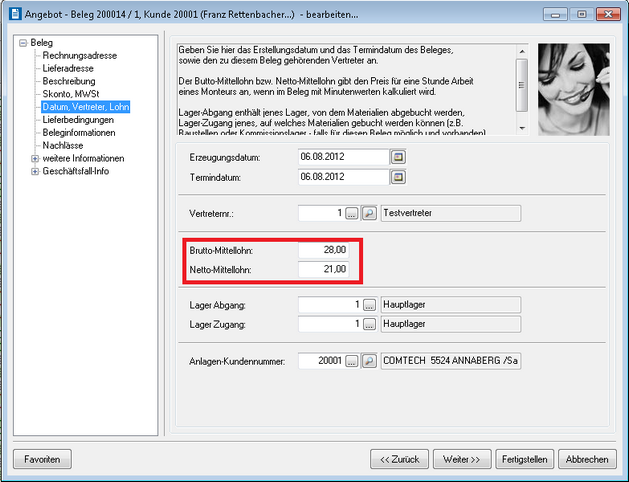The image size is (629, 482).
Task: Click into the Netto-Mittellohn field
Action: pos(324,269)
